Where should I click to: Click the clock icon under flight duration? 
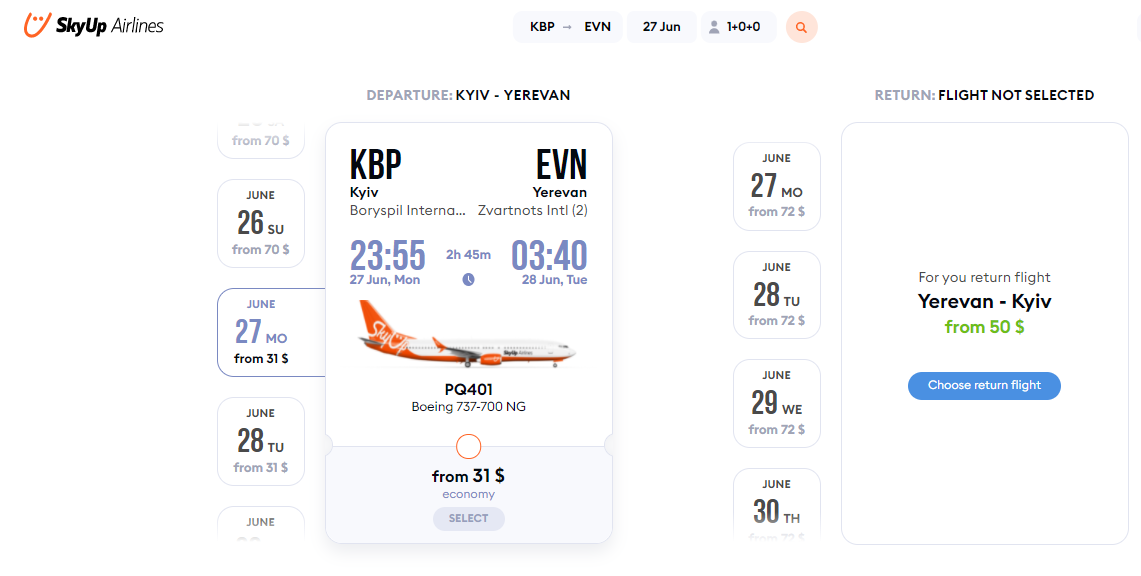click(469, 279)
